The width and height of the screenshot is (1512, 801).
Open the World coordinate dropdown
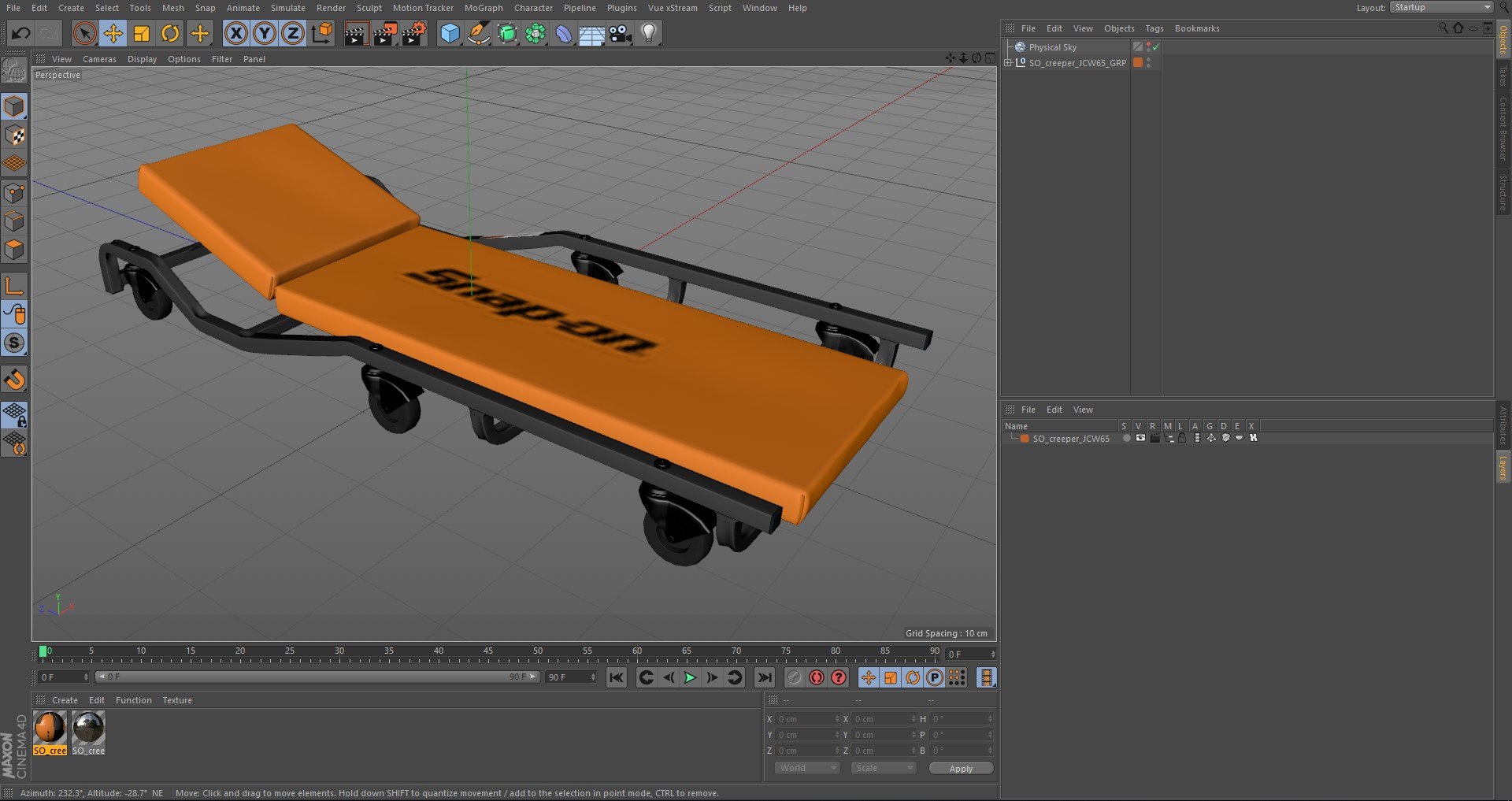coord(806,768)
